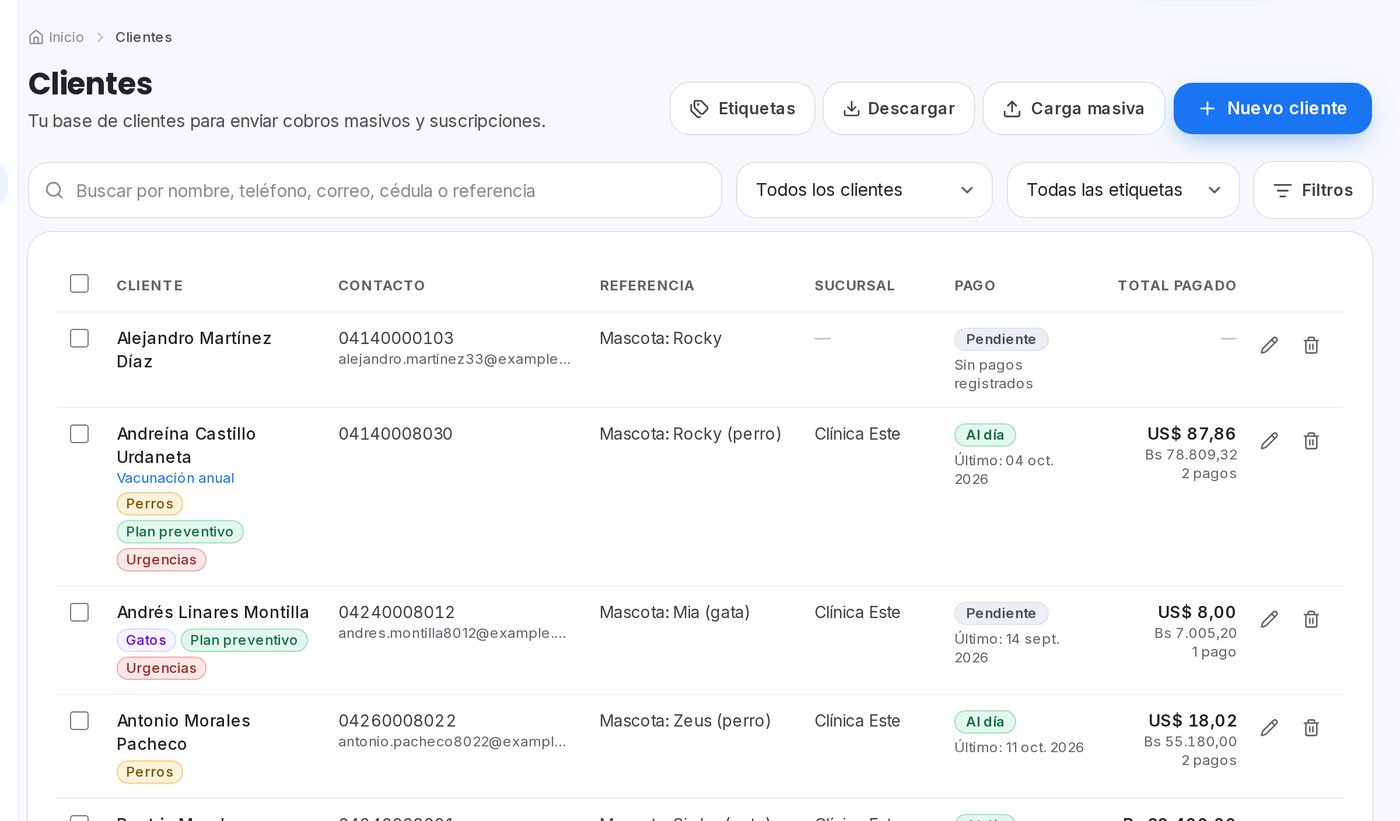Image resolution: width=1400 pixels, height=821 pixels.
Task: Open Vacunación anual link under Andreína
Action: click(x=176, y=478)
